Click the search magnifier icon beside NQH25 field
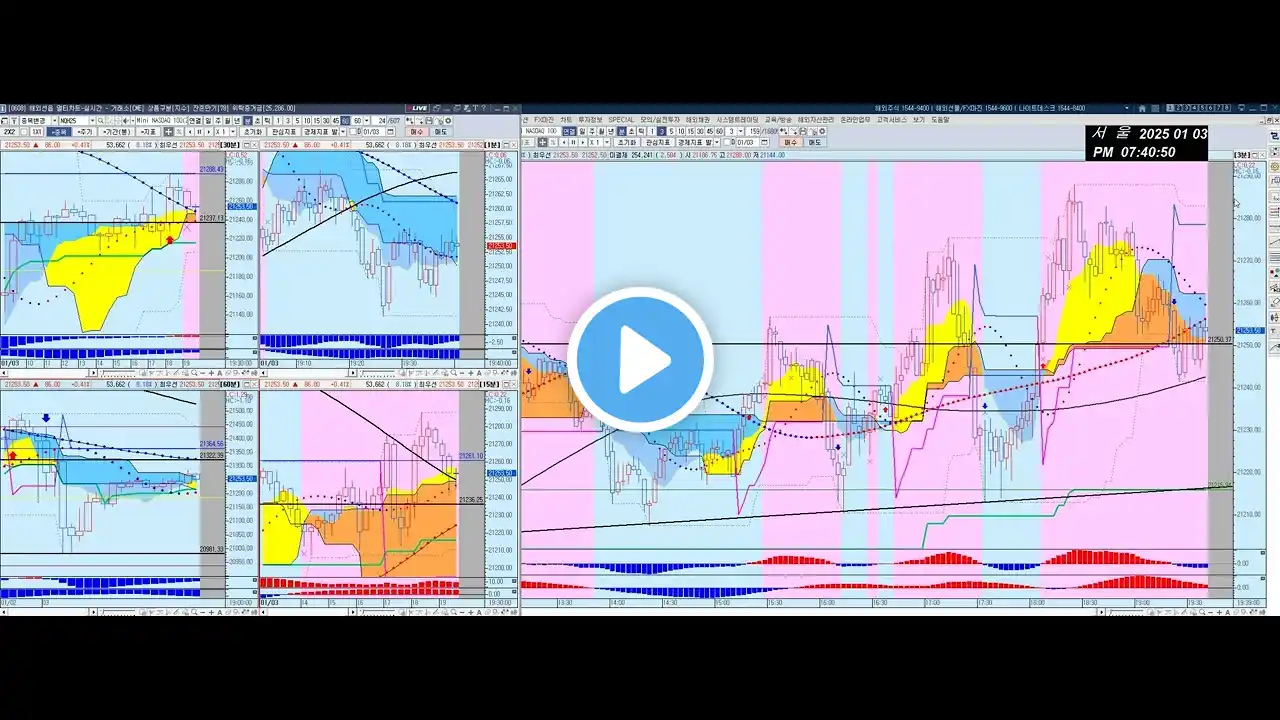 pos(100,120)
